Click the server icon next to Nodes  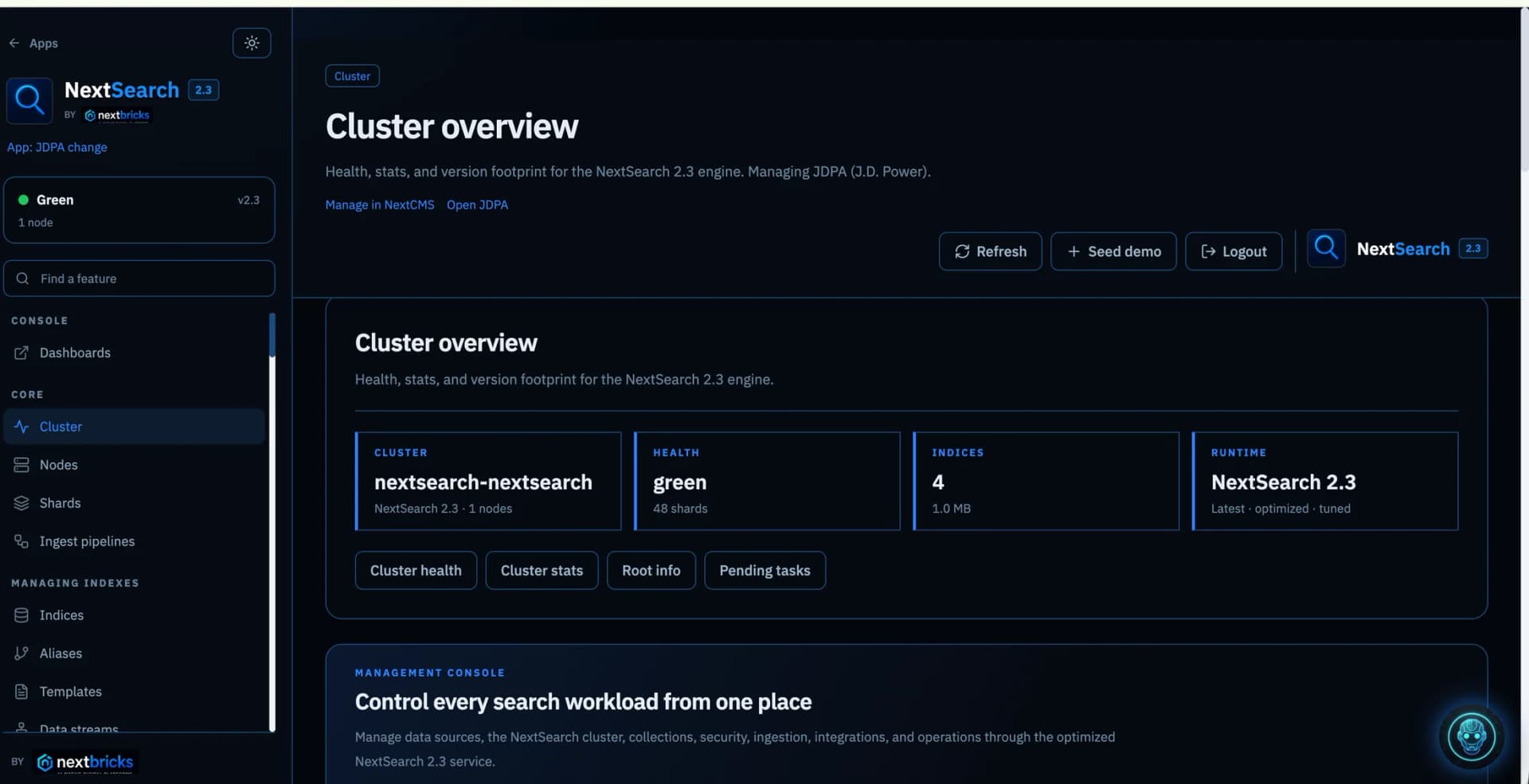[x=22, y=465]
